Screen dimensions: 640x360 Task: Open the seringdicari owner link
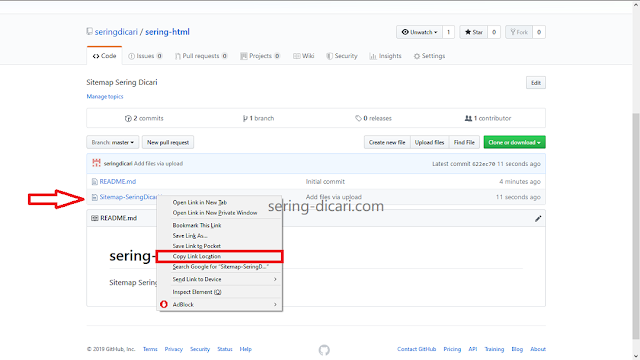[x=116, y=32]
